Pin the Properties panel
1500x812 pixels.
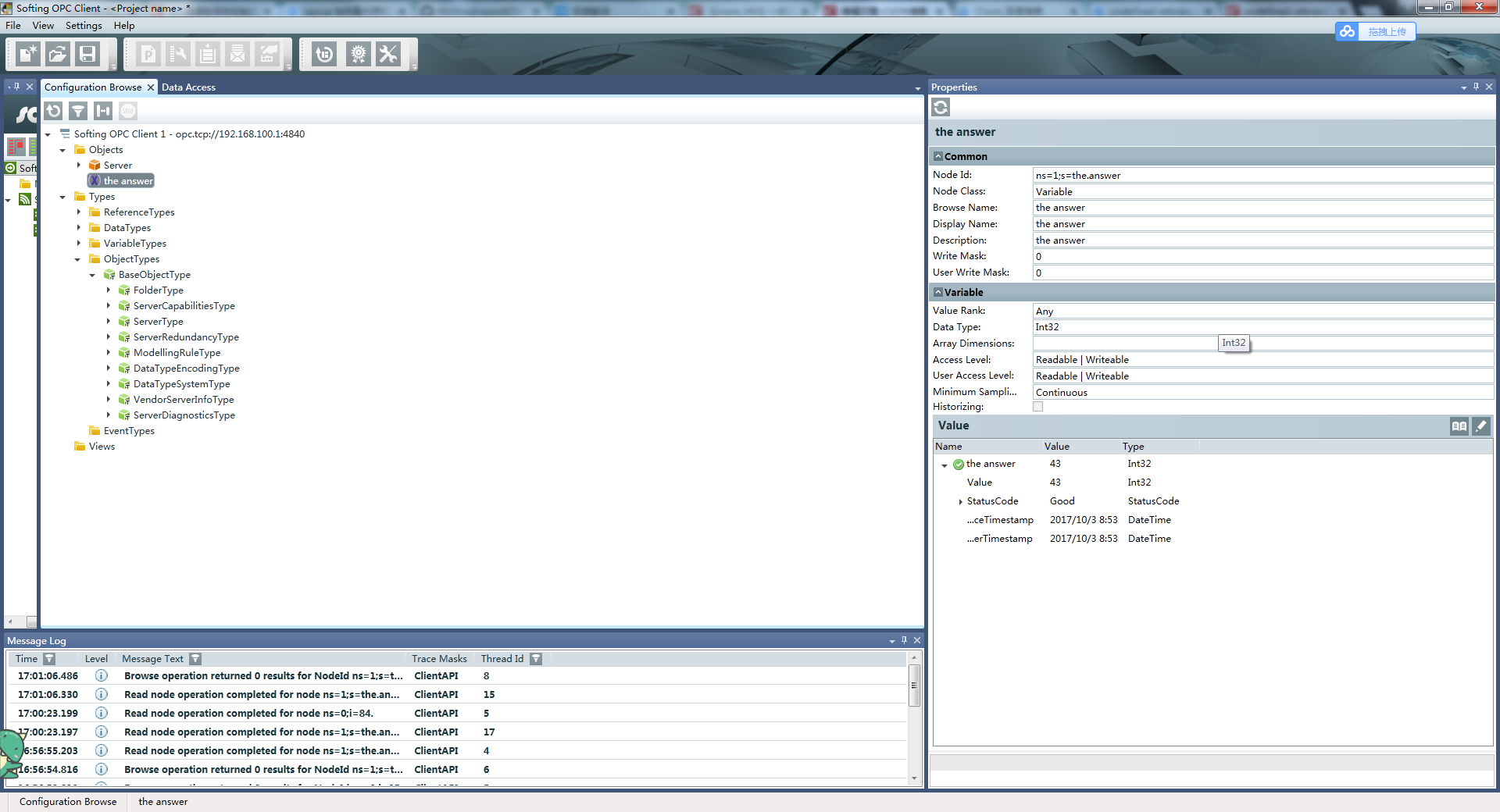click(1476, 87)
